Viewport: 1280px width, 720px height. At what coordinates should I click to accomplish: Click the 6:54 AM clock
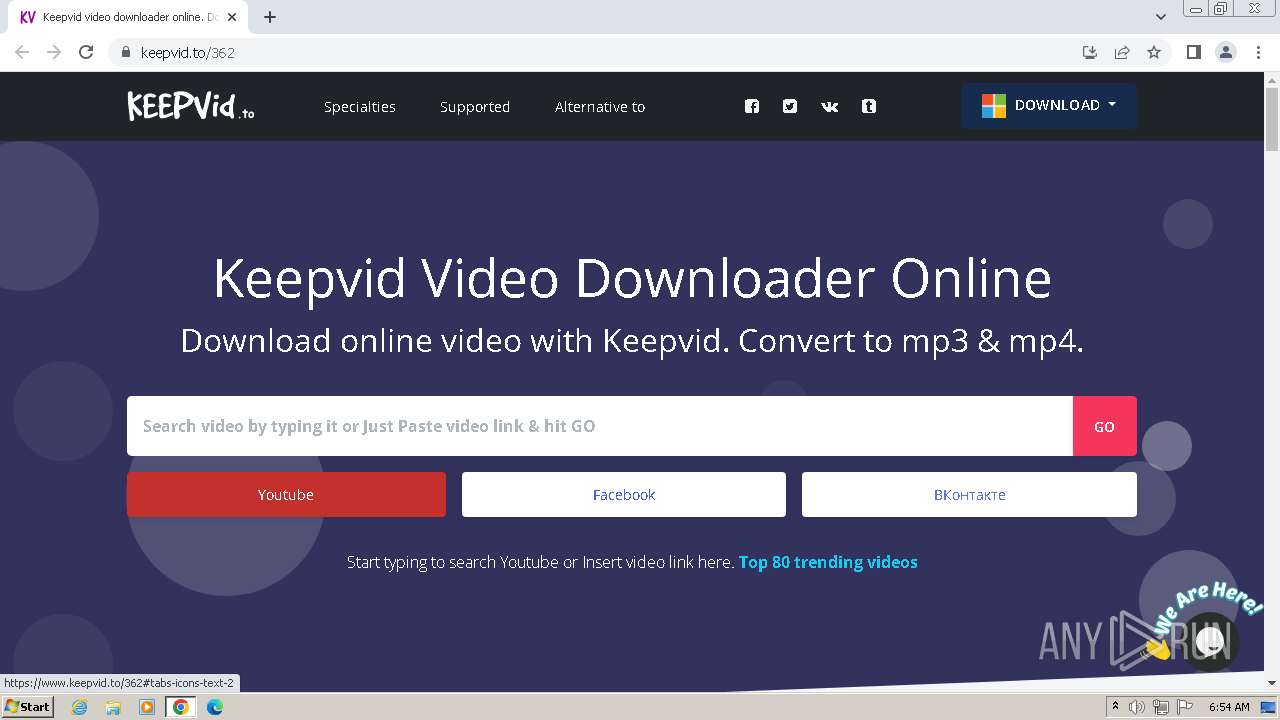(x=1229, y=707)
